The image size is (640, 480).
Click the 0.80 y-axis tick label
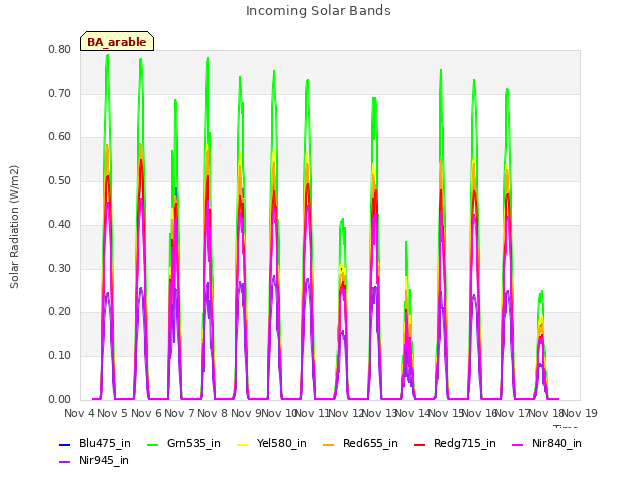click(x=60, y=49)
